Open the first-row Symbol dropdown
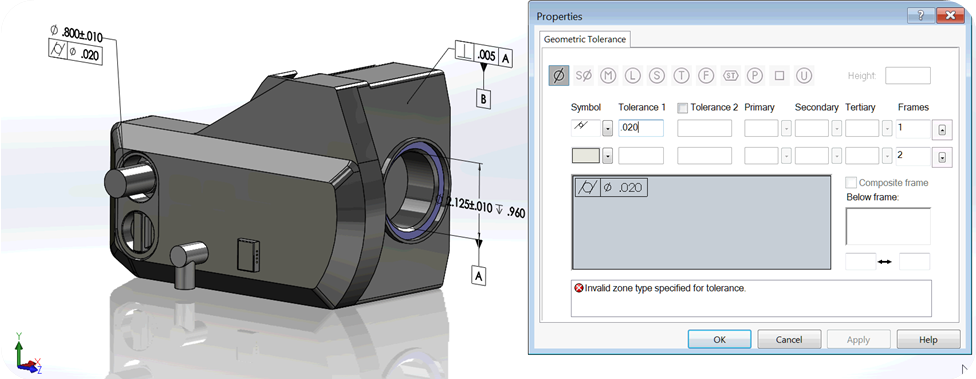This screenshot has width=976, height=379. click(608, 129)
